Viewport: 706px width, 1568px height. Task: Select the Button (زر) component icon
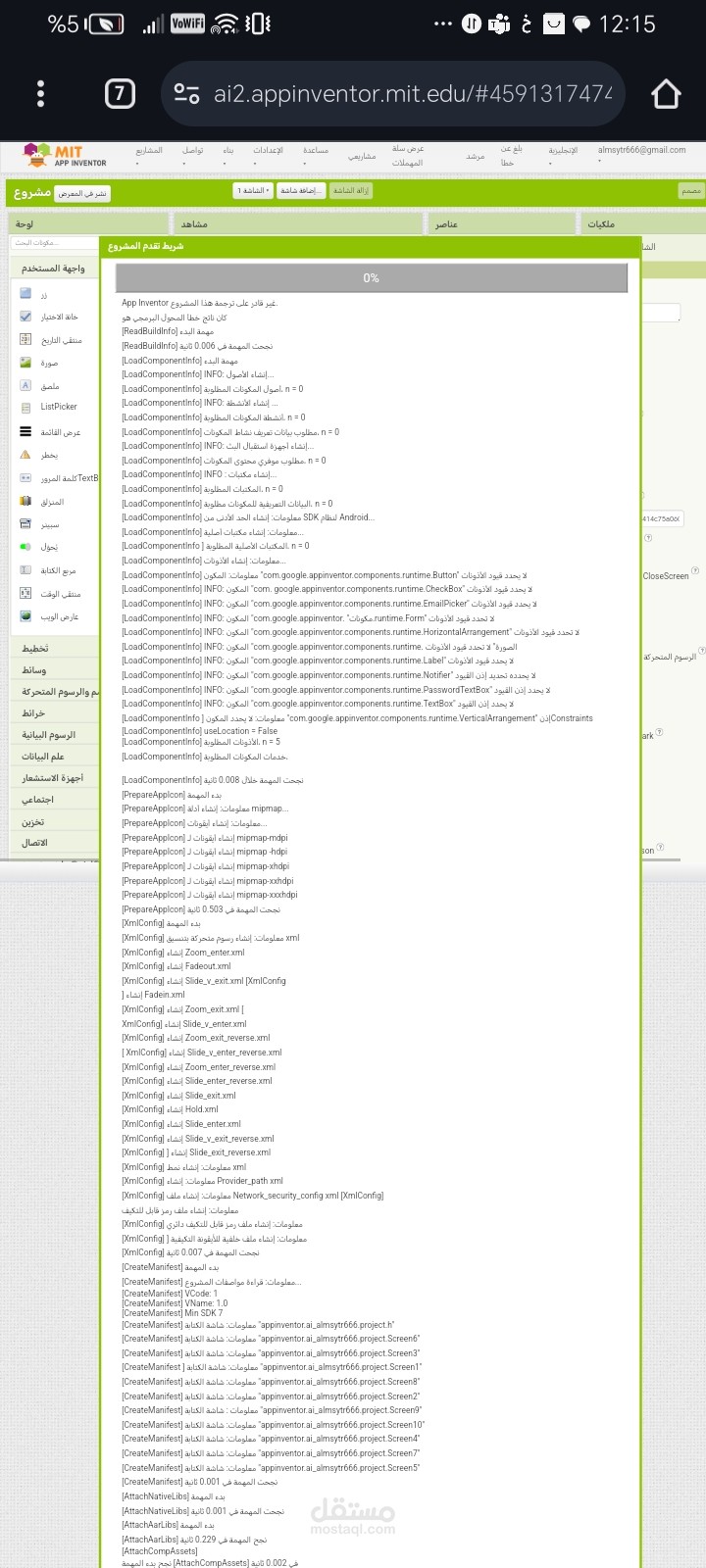(x=25, y=293)
